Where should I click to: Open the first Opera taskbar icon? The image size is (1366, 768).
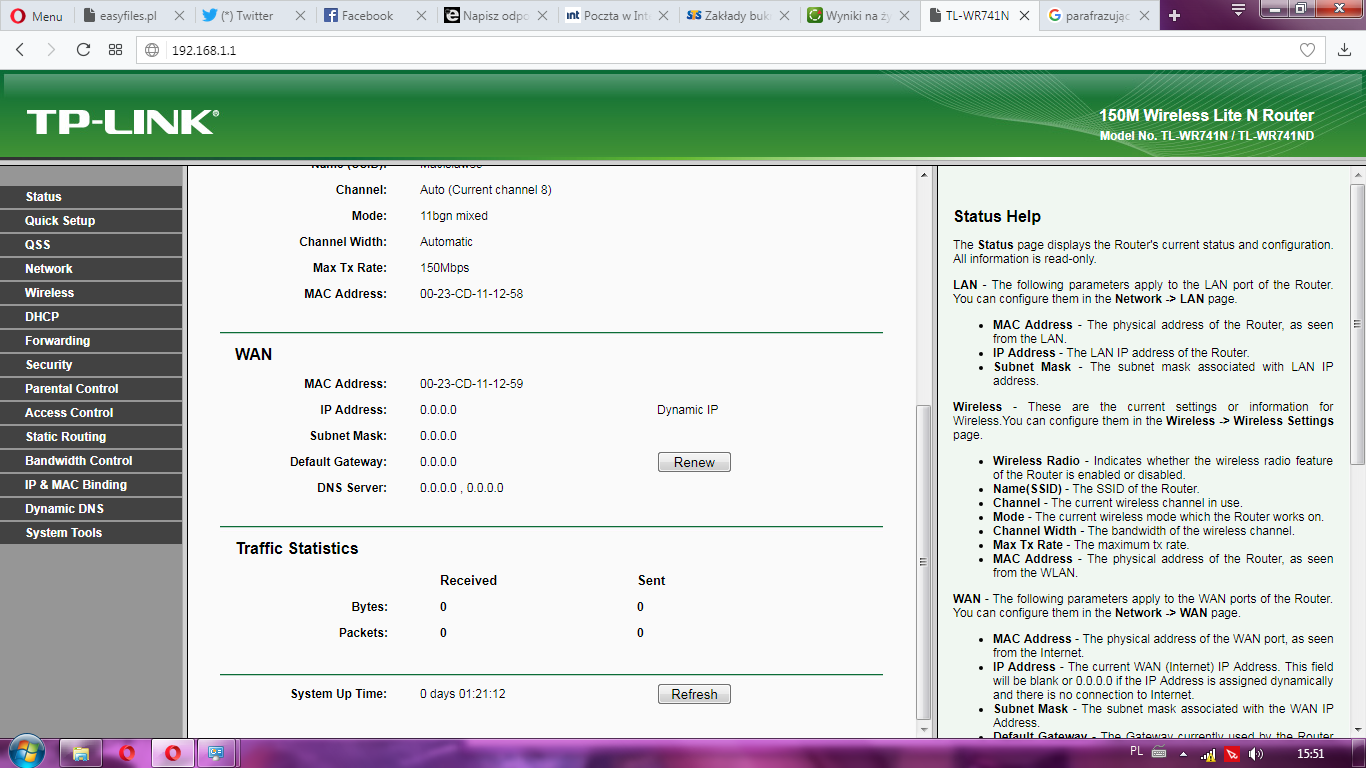pyautogui.click(x=128, y=753)
